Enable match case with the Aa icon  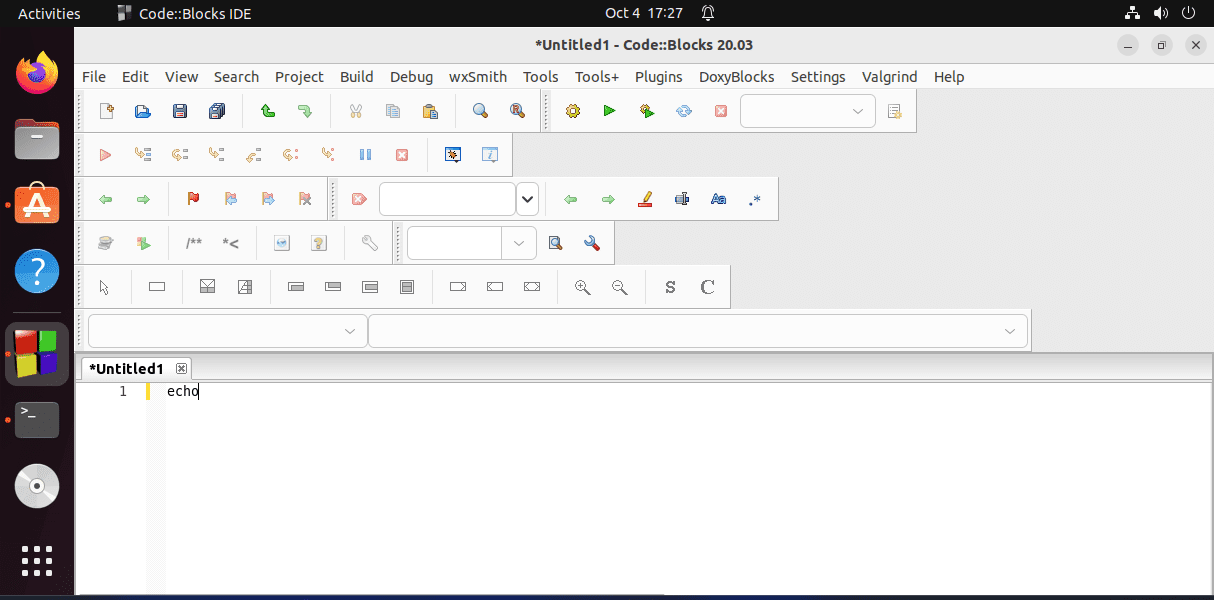[718, 198]
